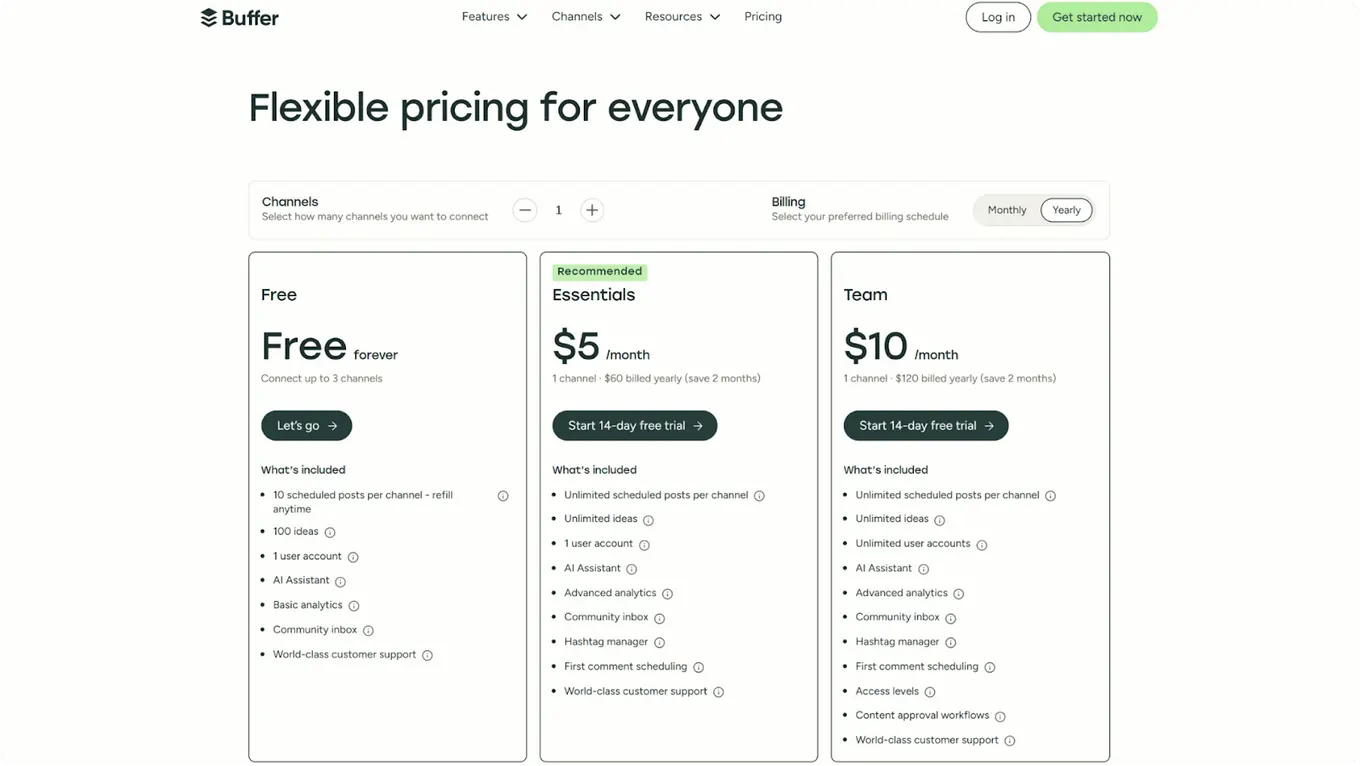Click the info icon next to Unlimited ideas in Essentials
The image size is (1360, 766).
(648, 519)
